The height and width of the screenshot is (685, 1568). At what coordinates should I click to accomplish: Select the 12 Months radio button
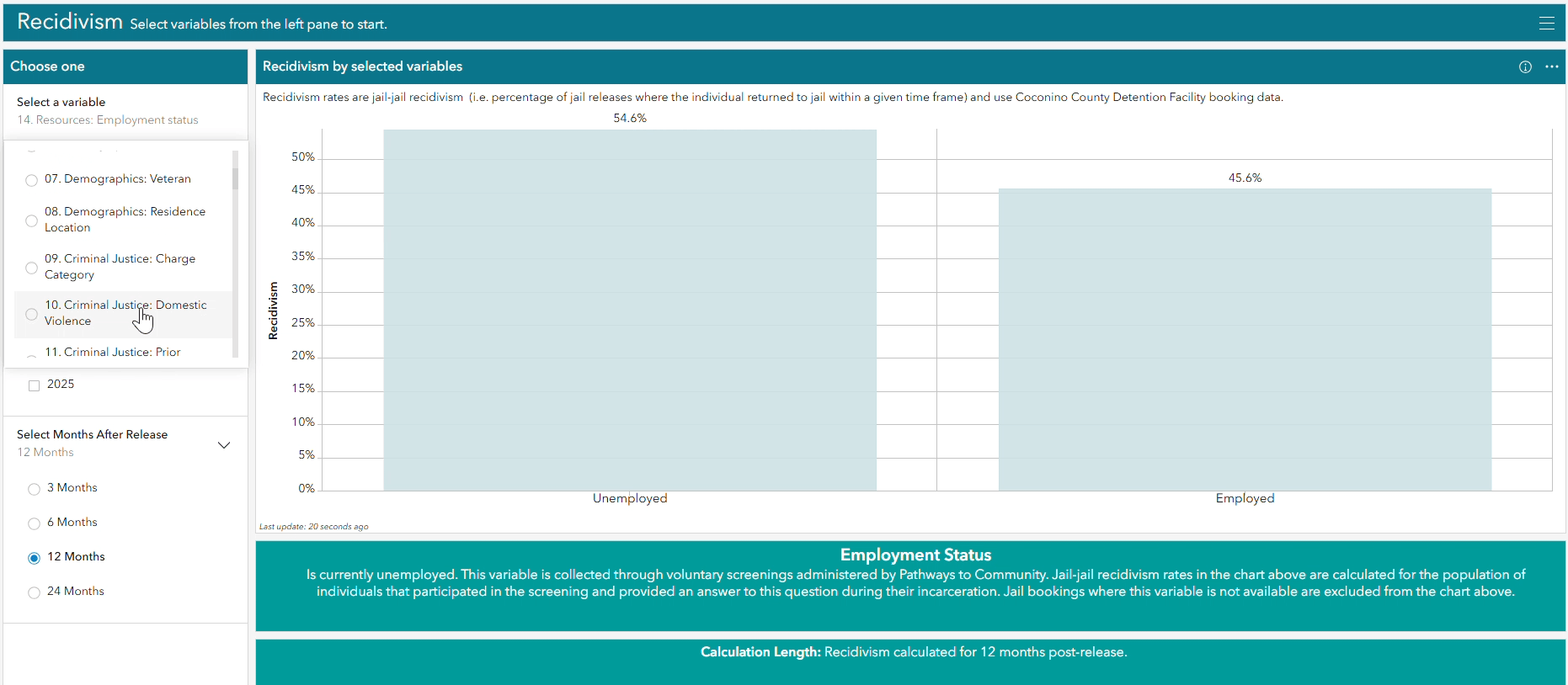pyautogui.click(x=35, y=558)
